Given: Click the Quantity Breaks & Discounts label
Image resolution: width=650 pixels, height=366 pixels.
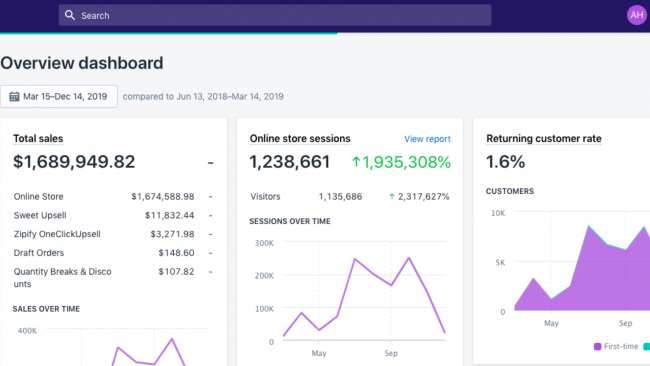Looking at the screenshot, I should [63, 278].
